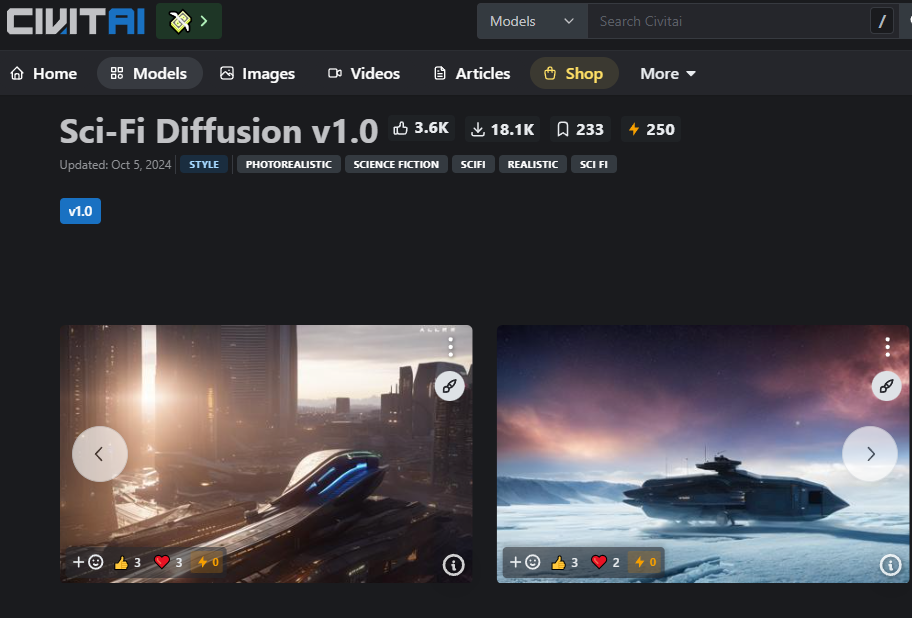The width and height of the screenshot is (912, 618).
Task: Advance carousel to next image
Action: (870, 454)
